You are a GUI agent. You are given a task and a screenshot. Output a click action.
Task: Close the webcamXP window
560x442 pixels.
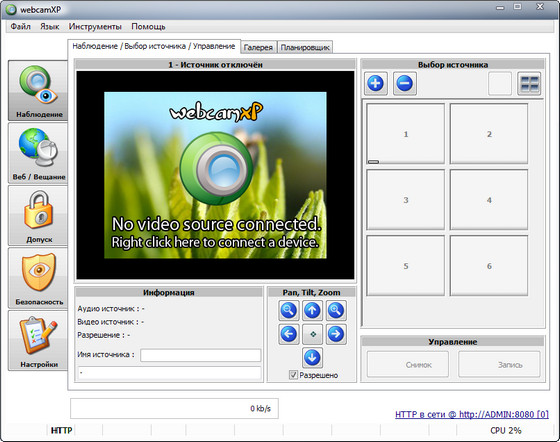tap(540, 7)
